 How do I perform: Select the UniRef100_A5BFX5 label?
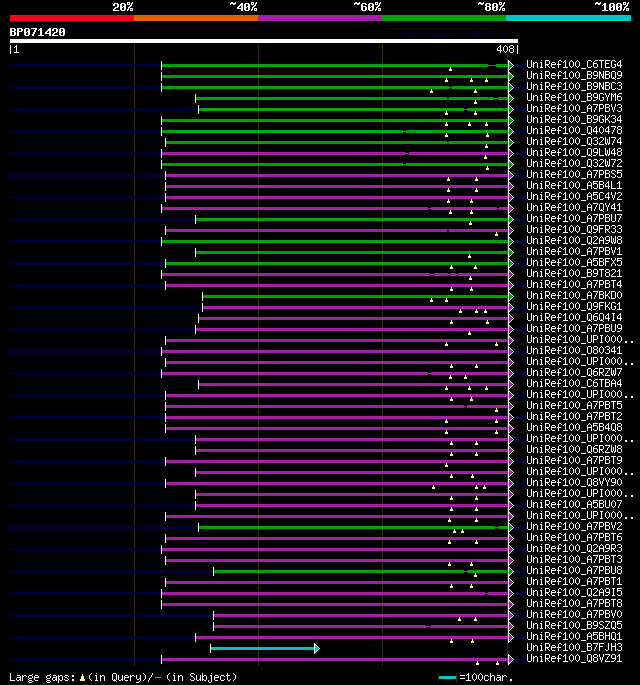tap(574, 262)
